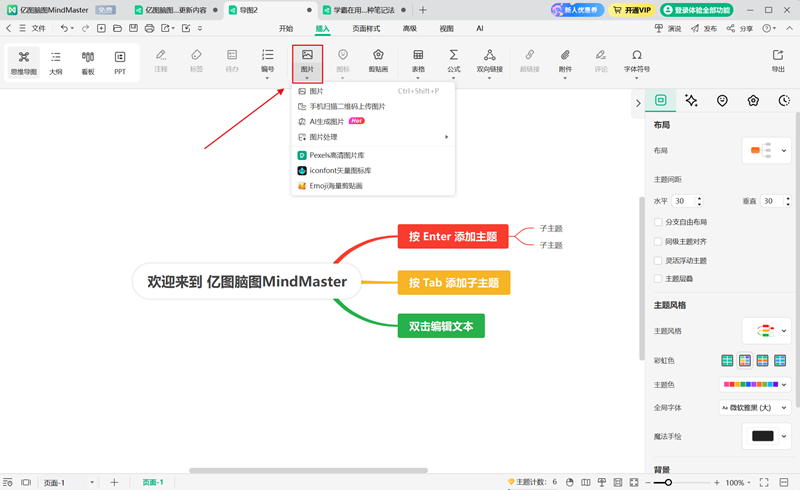
Task: Expand the 图片处理 submenu arrow
Action: click(x=446, y=137)
